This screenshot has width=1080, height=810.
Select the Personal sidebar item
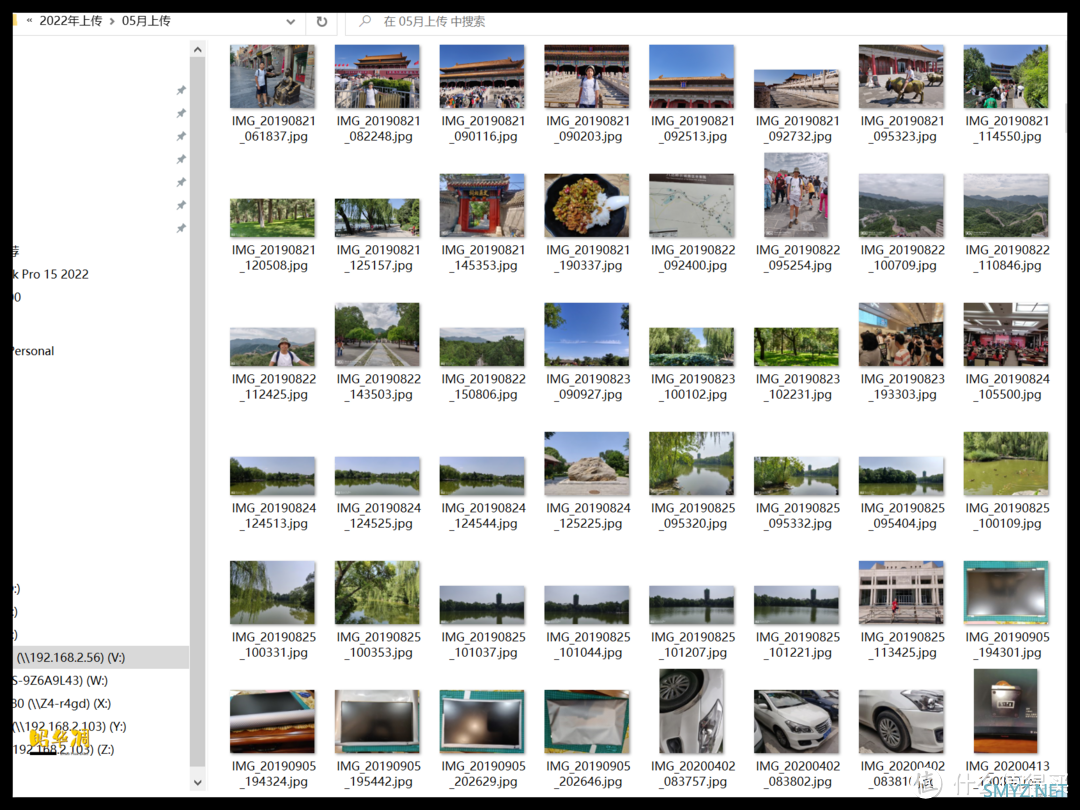point(33,351)
